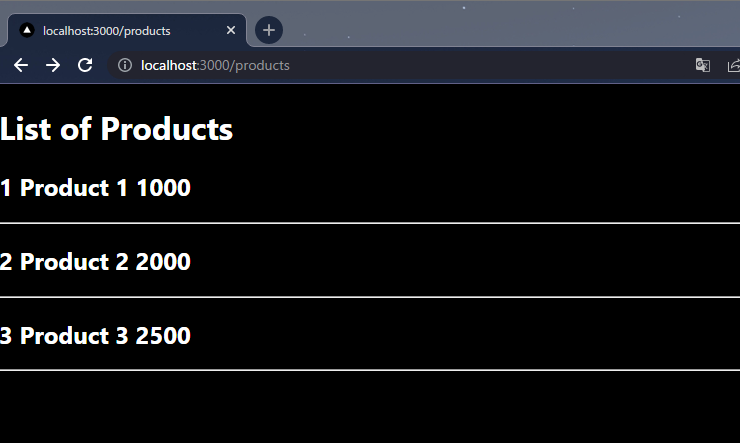Click divider line below Product 3
The image size is (740, 443).
(x=370, y=370)
